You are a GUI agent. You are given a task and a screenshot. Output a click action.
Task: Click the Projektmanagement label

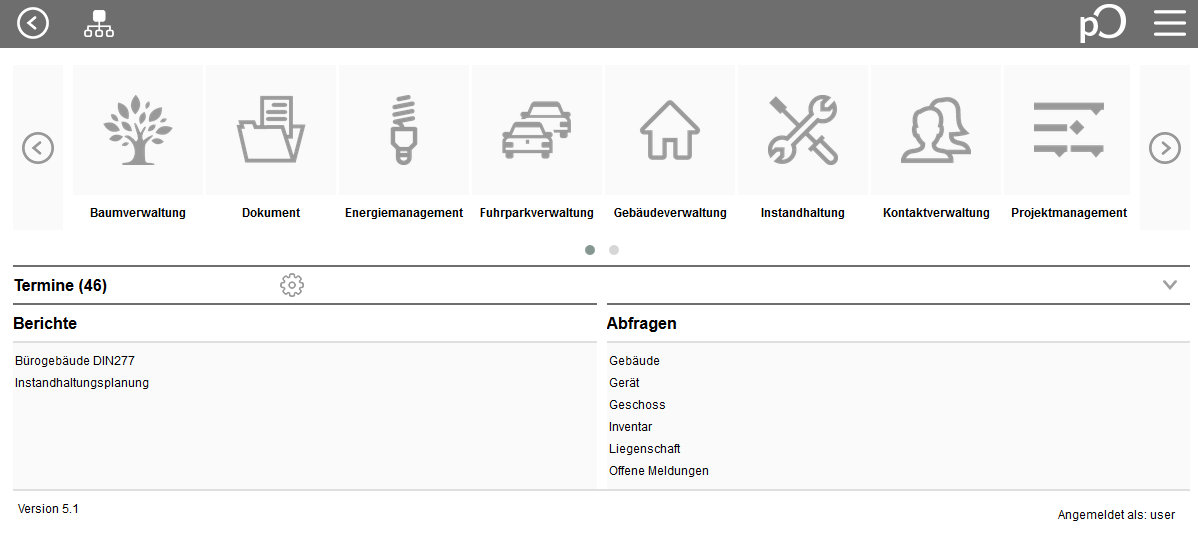pyautogui.click(x=1069, y=213)
